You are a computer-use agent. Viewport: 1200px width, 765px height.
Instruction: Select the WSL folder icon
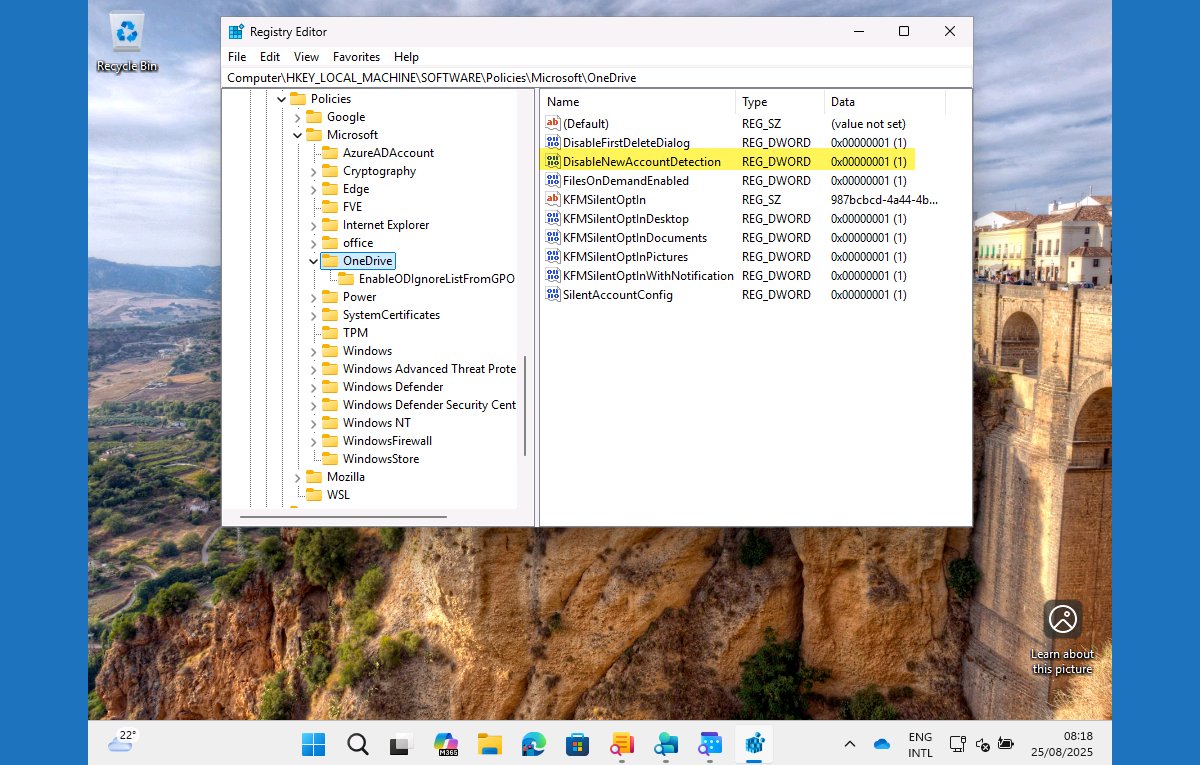pos(313,495)
